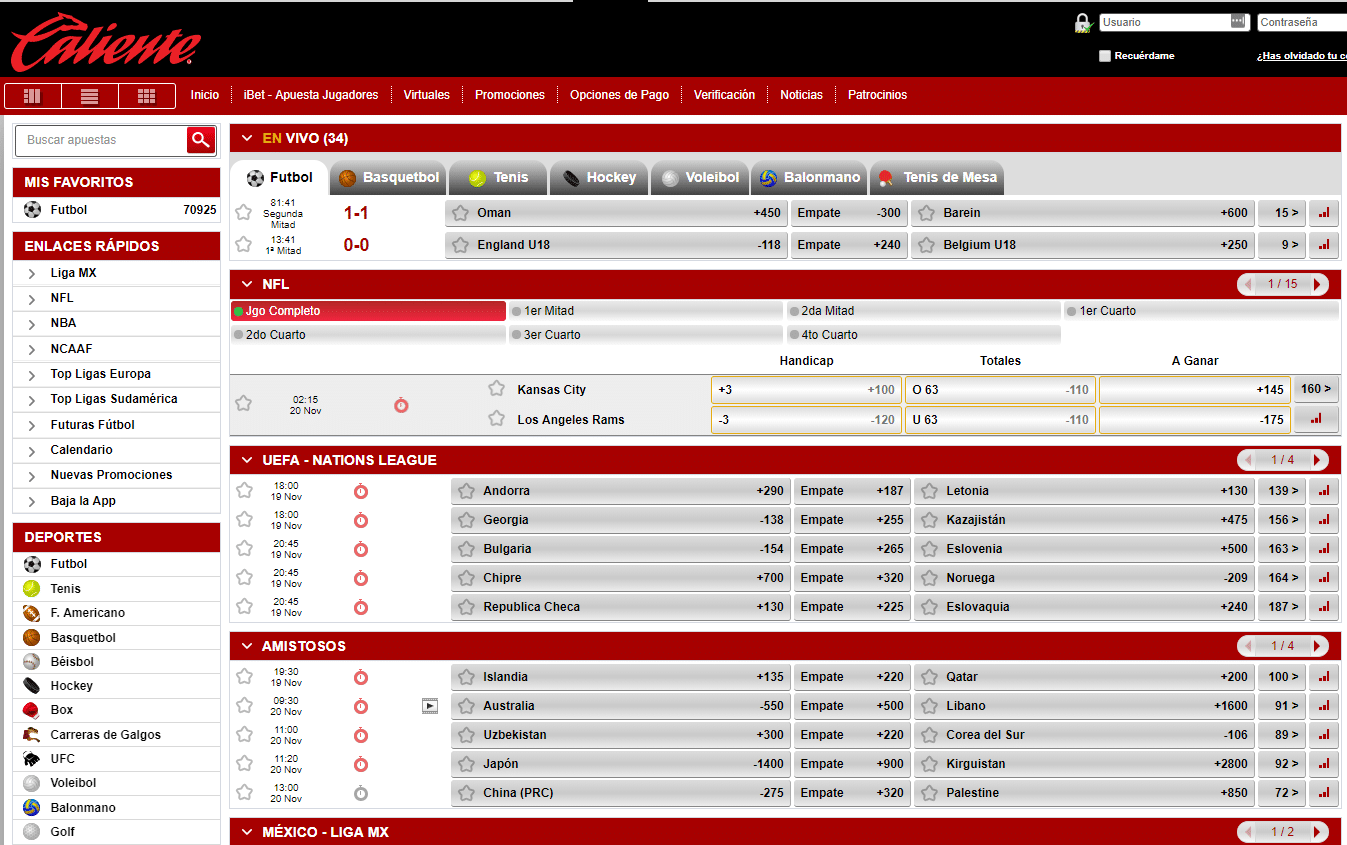Switch to the Basquetbol live tab

(x=388, y=178)
